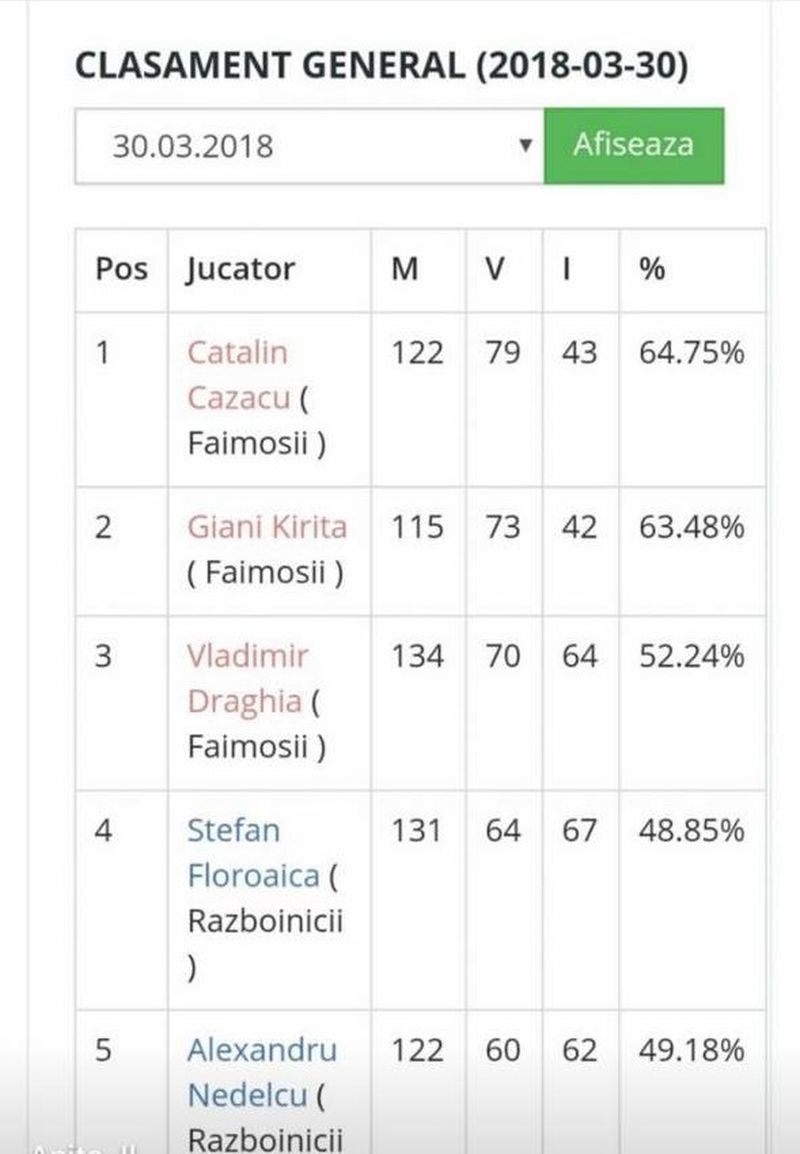Click the M column header

[x=404, y=269]
